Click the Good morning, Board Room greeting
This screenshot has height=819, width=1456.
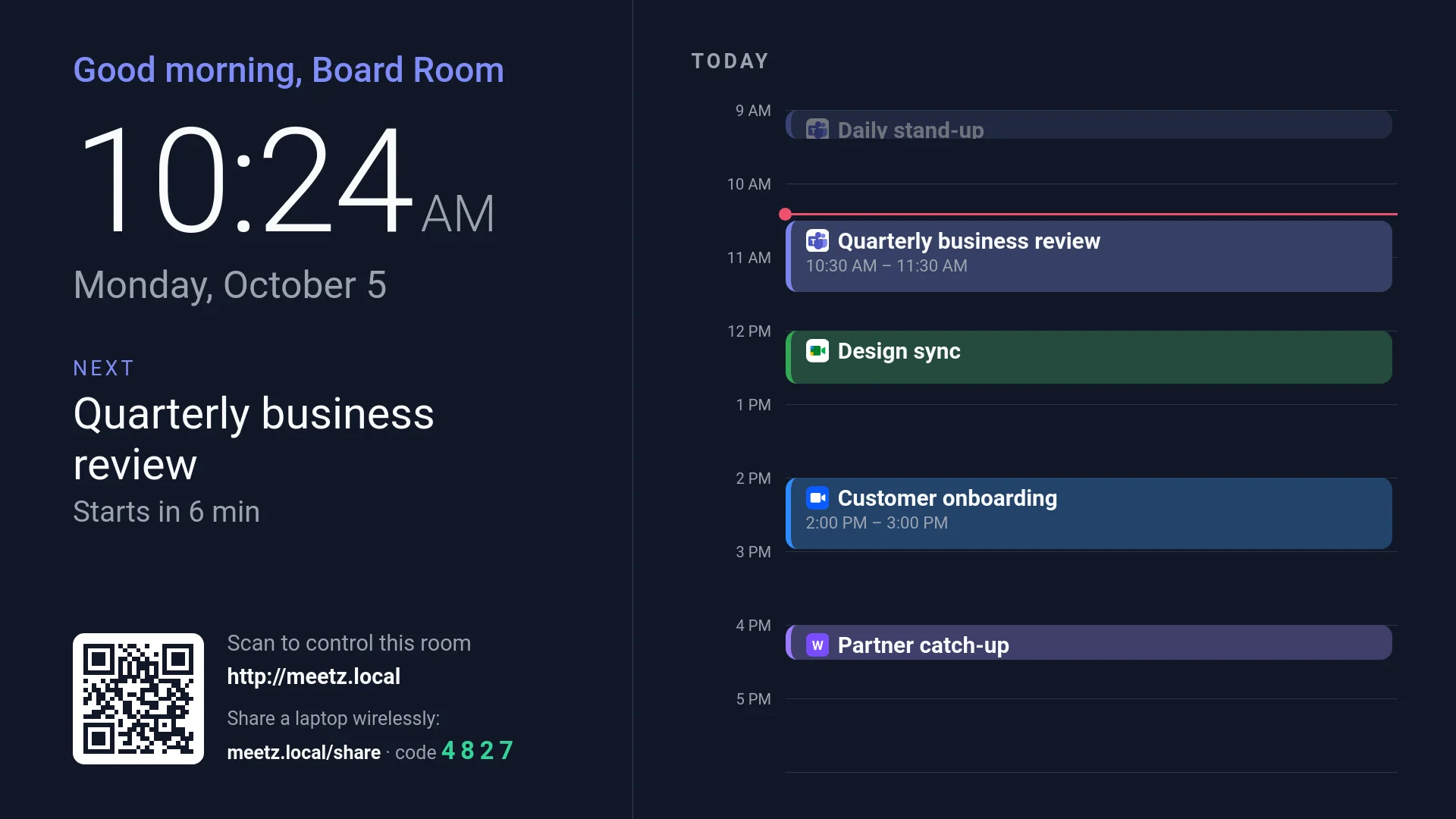289,70
